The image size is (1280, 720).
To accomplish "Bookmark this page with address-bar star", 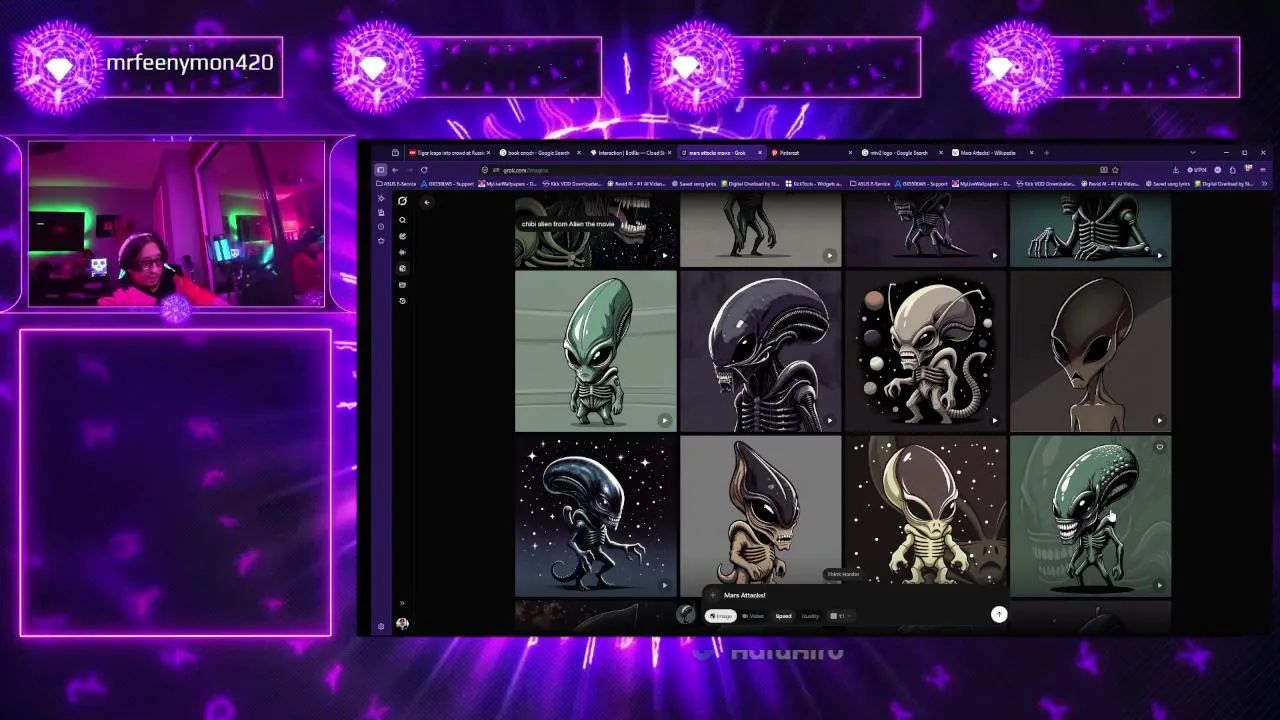I will coord(1115,170).
